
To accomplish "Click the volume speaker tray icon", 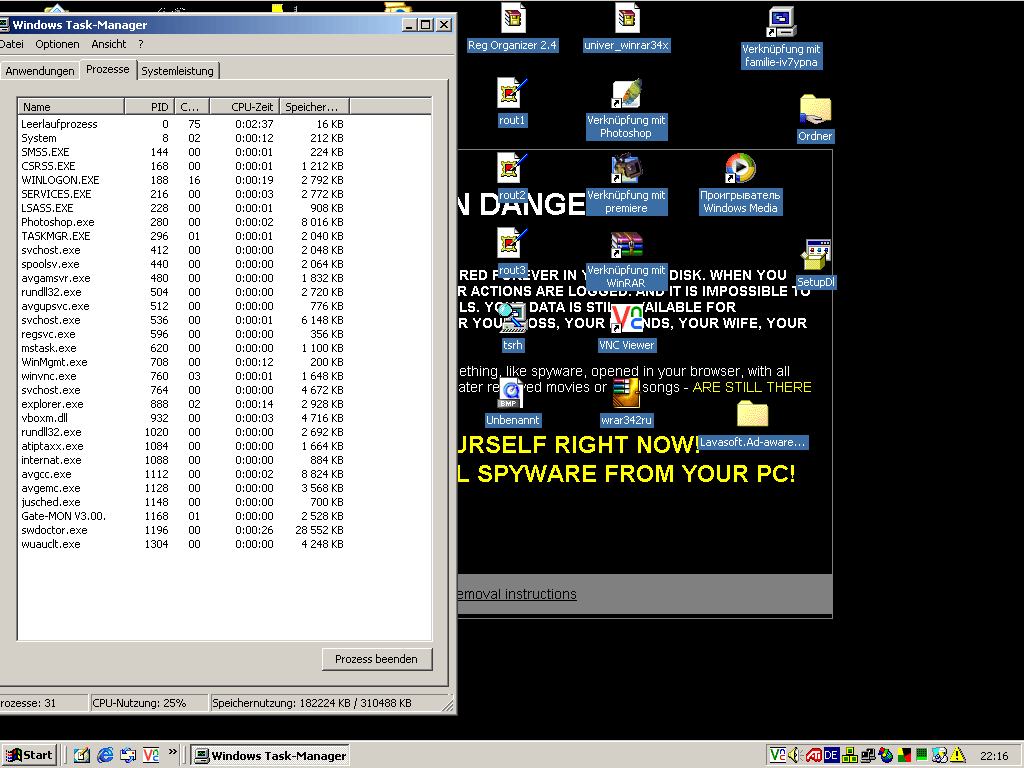I will pos(795,755).
